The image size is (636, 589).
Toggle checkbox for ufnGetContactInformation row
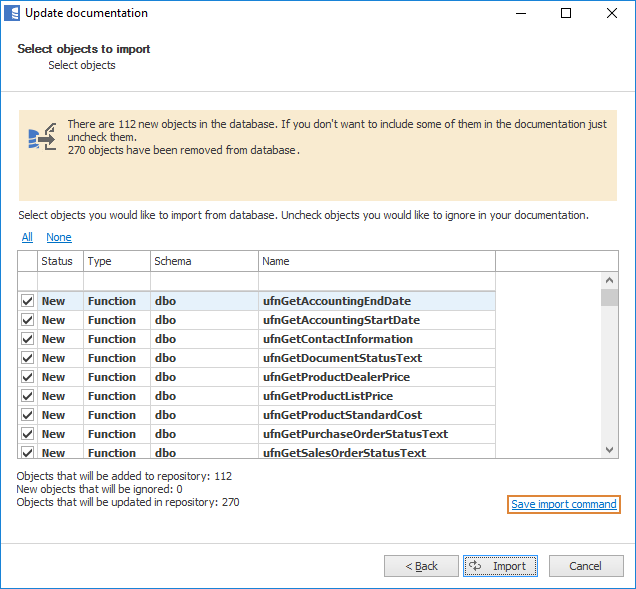point(27,339)
